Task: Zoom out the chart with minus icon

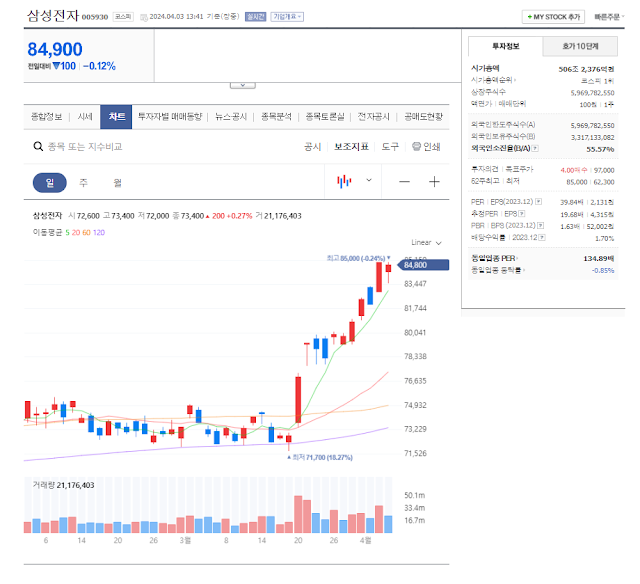Action: pos(404,182)
